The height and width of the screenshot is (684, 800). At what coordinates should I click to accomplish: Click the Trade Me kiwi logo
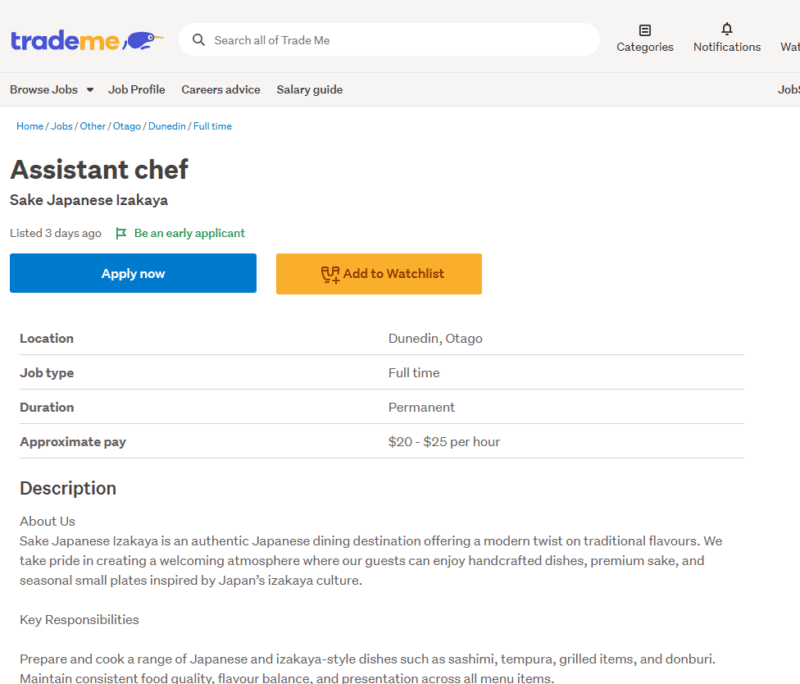(86, 40)
